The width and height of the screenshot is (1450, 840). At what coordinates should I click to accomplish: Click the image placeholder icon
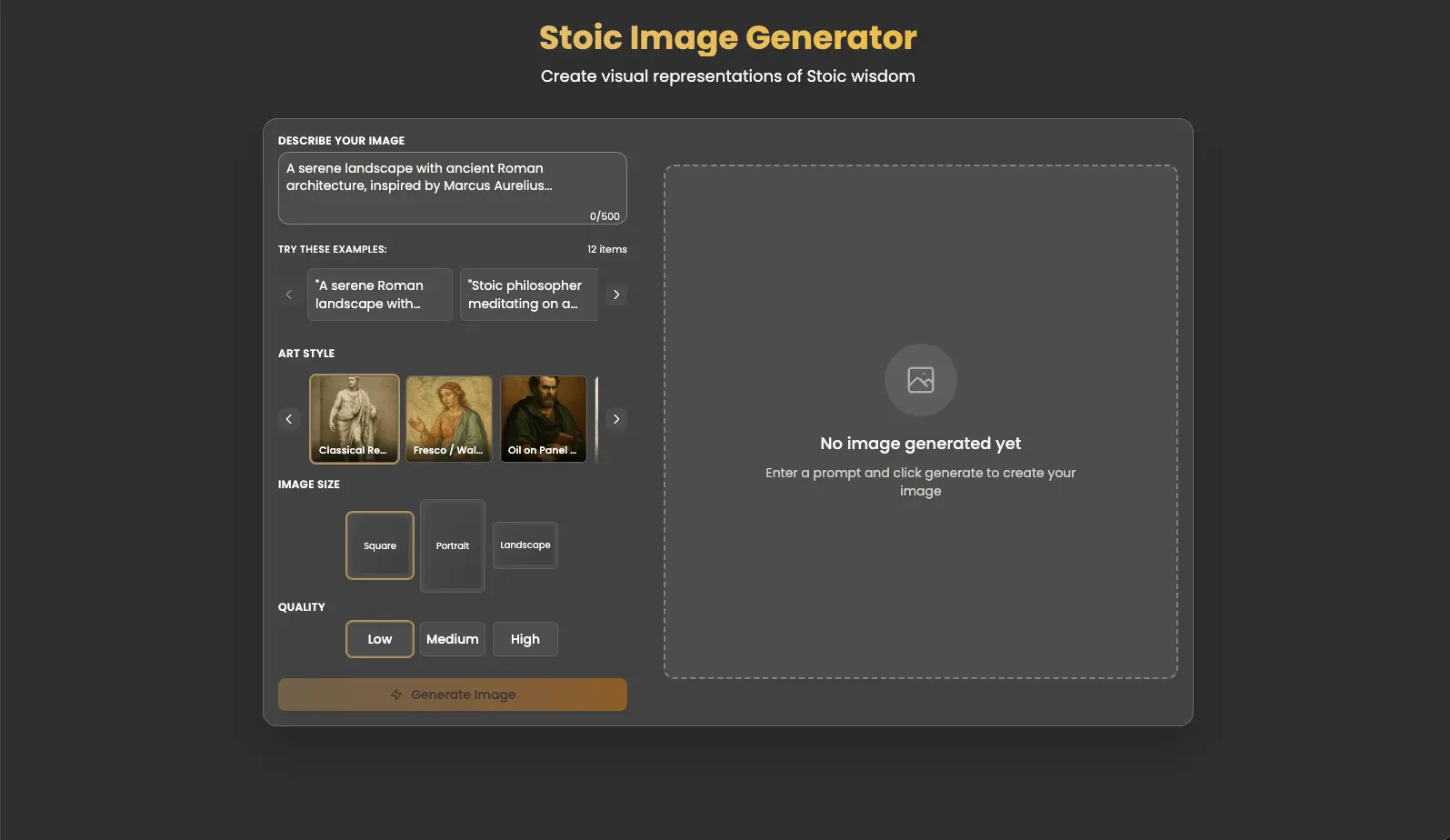pos(920,380)
